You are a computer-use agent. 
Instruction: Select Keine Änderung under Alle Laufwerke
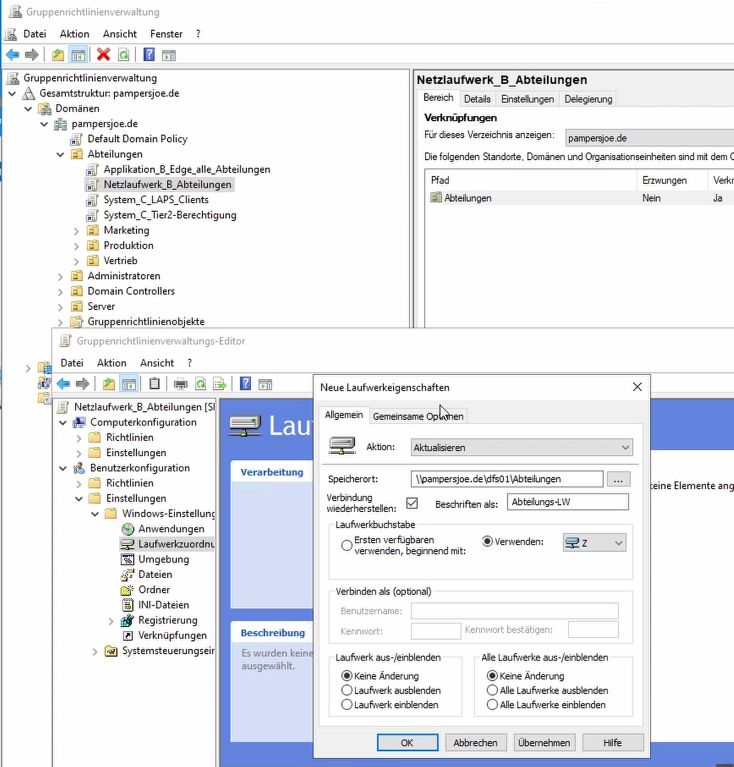492,676
